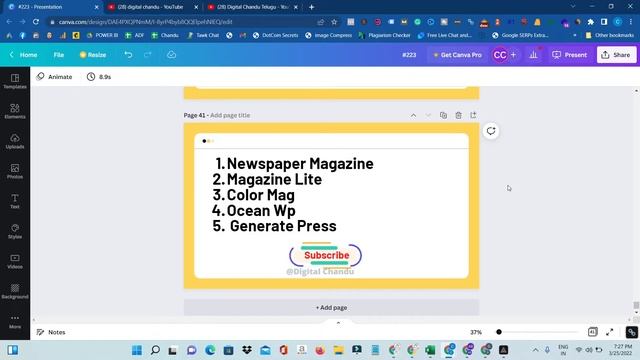640x360 pixels.
Task: Open Windows taskbar search
Action: pyautogui.click(x=155, y=350)
